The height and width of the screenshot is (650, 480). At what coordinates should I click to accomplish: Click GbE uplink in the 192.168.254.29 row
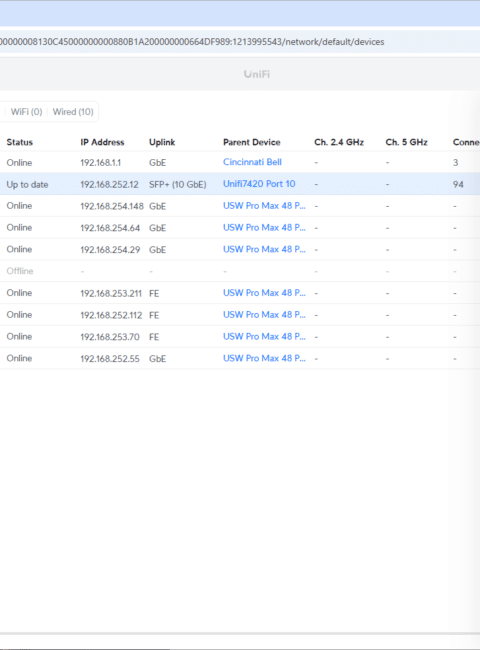158,250
